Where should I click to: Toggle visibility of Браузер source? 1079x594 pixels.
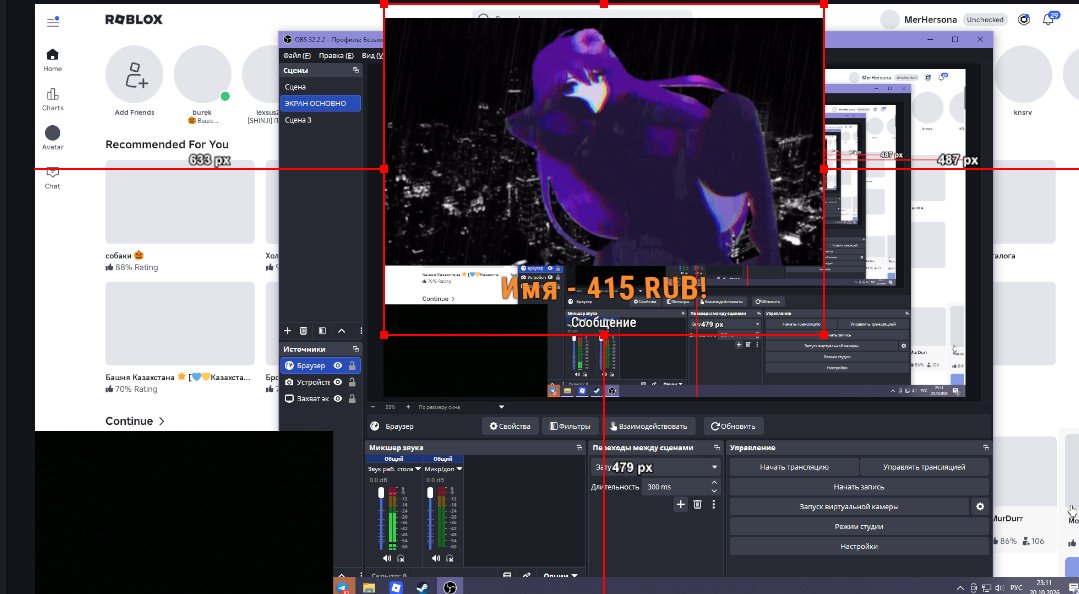(338, 365)
